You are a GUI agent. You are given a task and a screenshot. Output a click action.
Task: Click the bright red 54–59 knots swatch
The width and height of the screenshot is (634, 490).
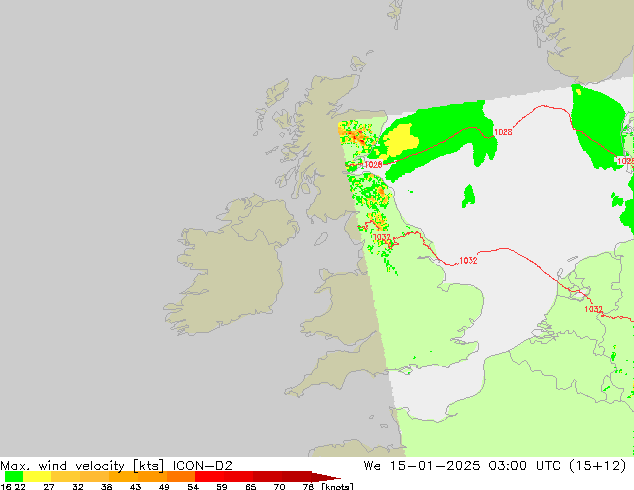(x=209, y=477)
